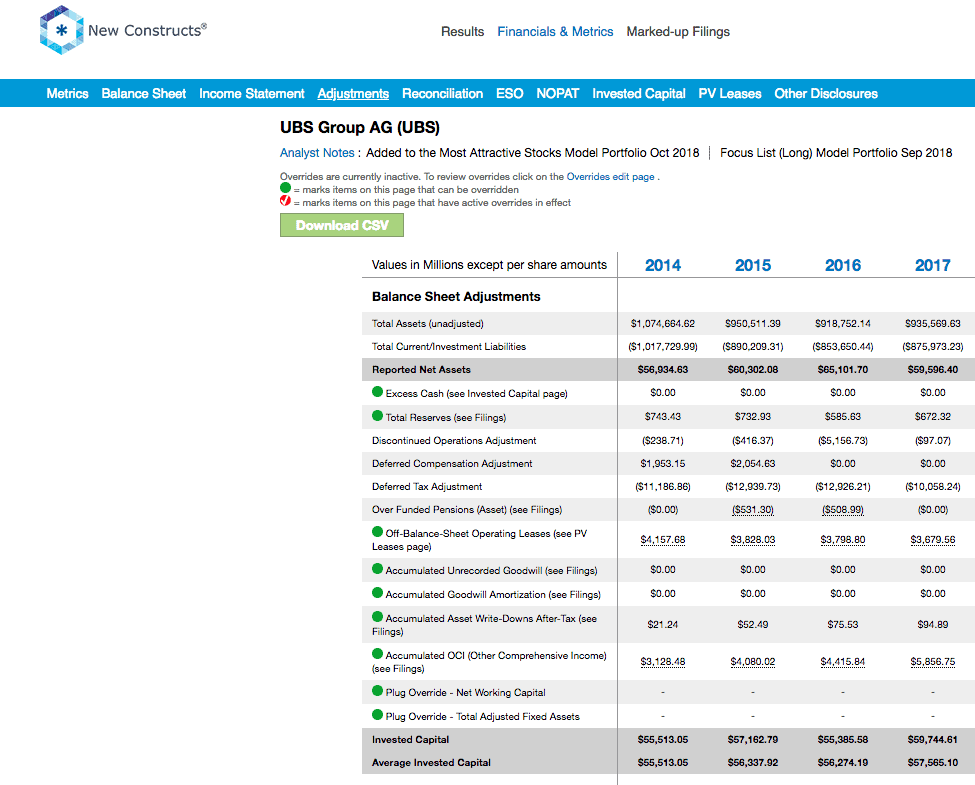
Task: Click green override dot for Excess Cash row
Action: [x=377, y=392]
